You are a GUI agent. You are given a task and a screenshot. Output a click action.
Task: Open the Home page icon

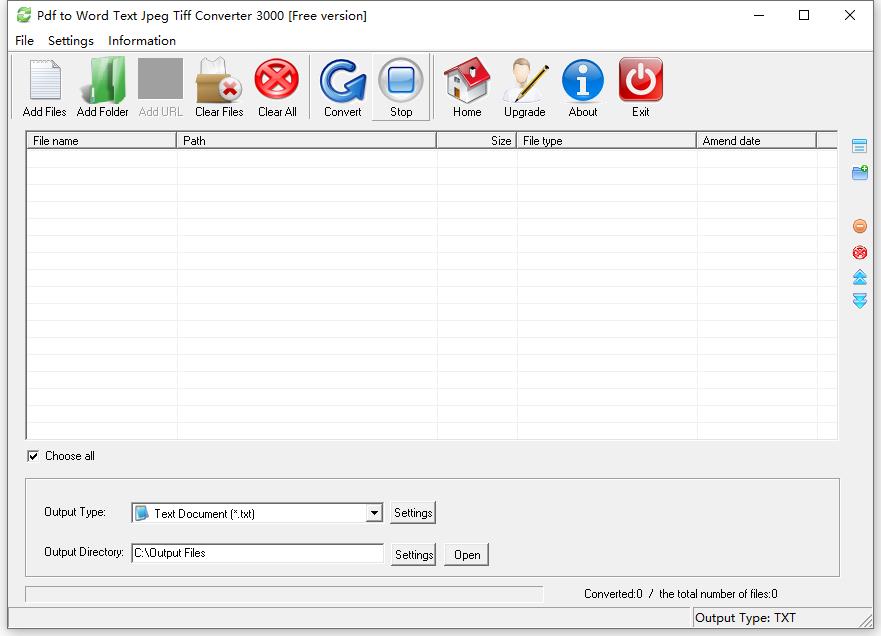[467, 81]
